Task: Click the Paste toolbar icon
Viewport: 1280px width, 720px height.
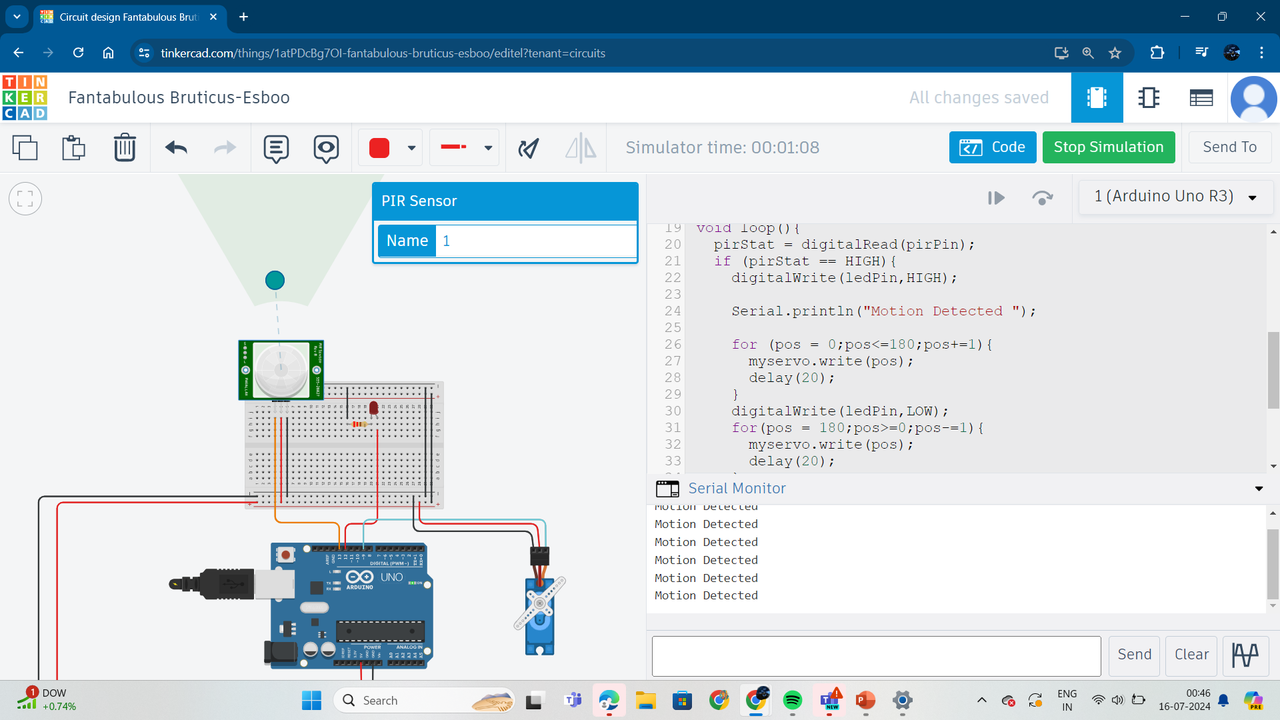Action: tap(73, 148)
